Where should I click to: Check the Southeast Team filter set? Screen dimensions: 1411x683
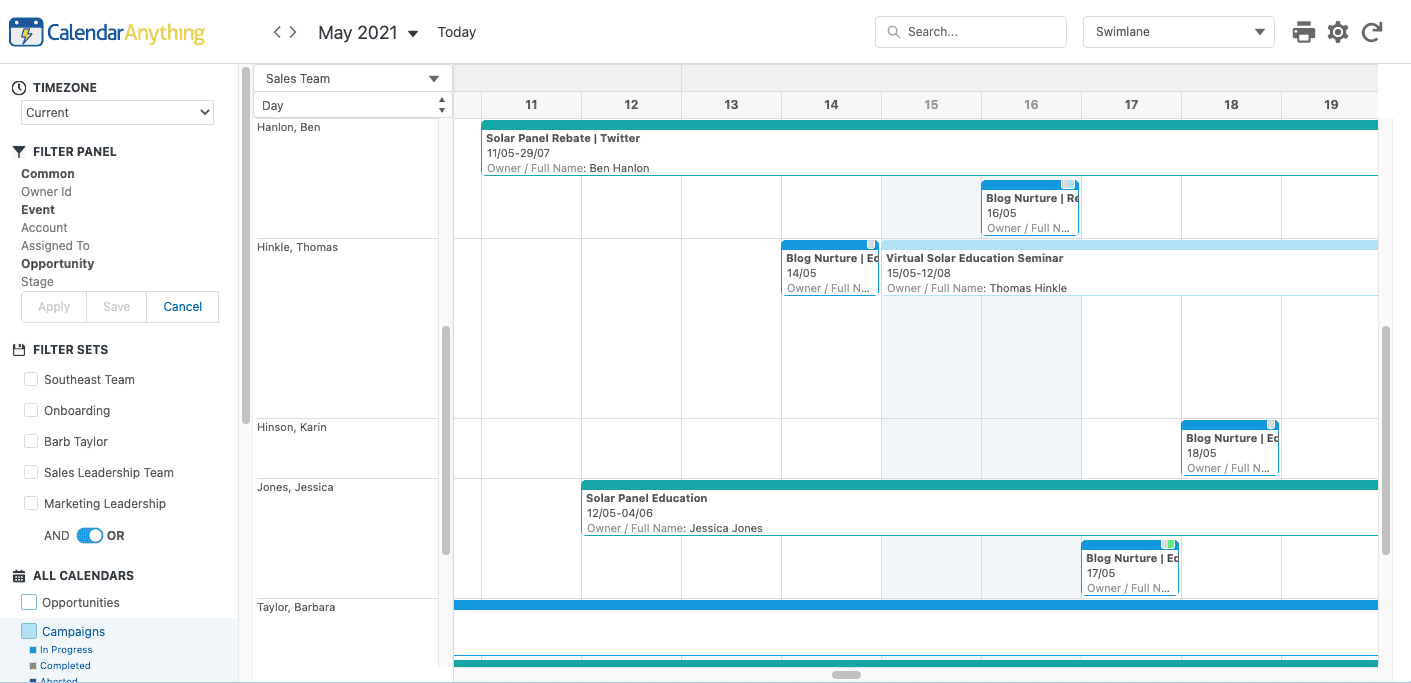coord(31,380)
